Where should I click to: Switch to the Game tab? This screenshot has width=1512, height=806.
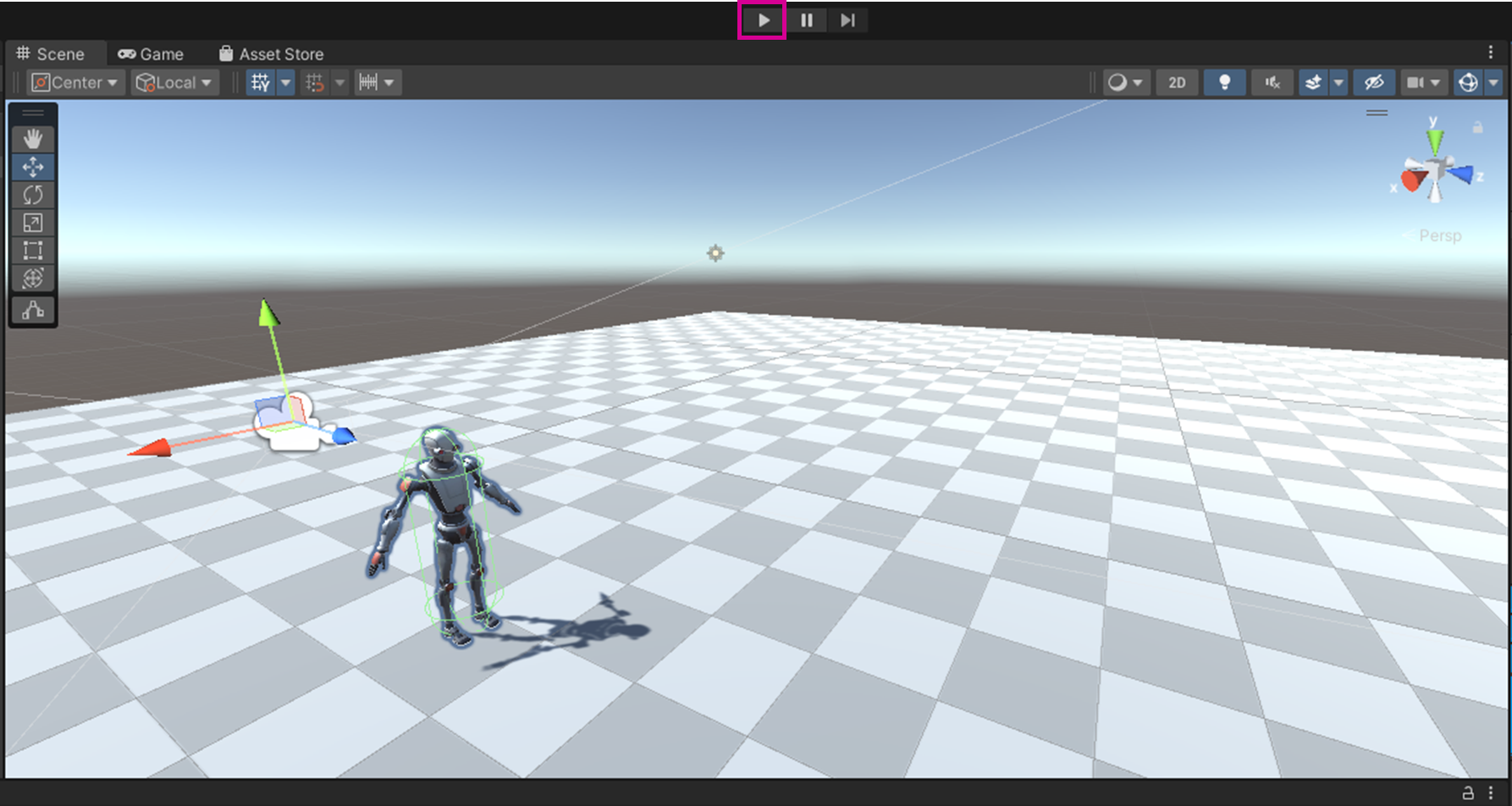point(151,53)
